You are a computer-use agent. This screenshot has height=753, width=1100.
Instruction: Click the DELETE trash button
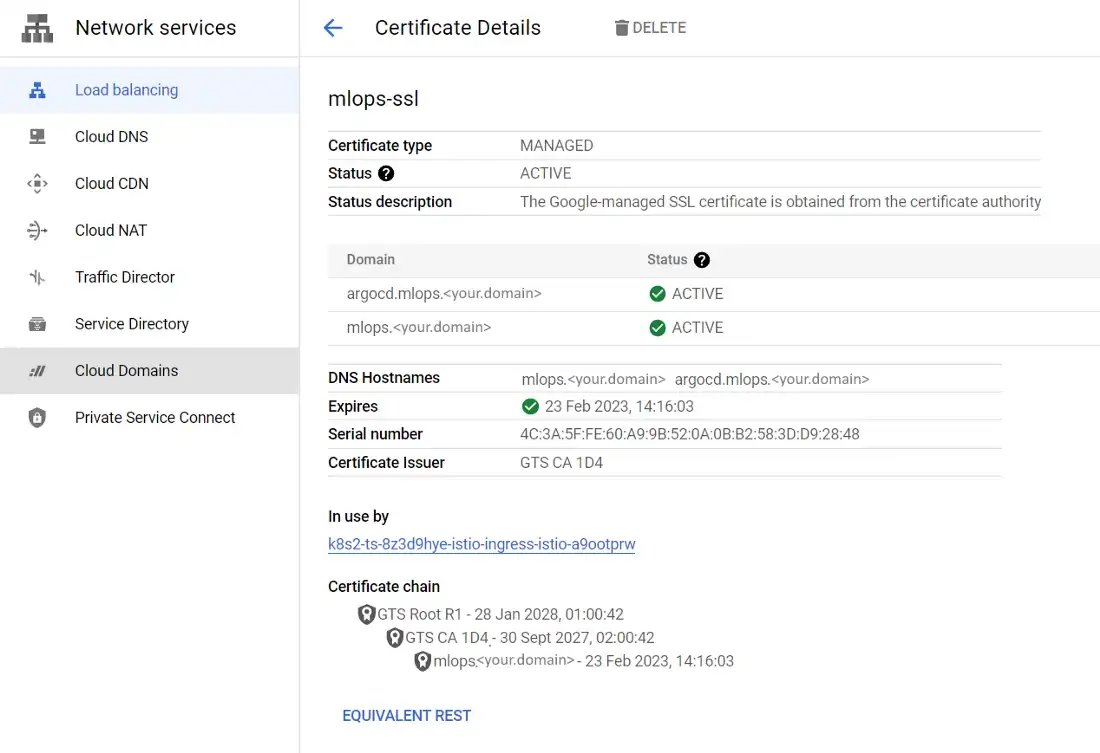point(650,28)
